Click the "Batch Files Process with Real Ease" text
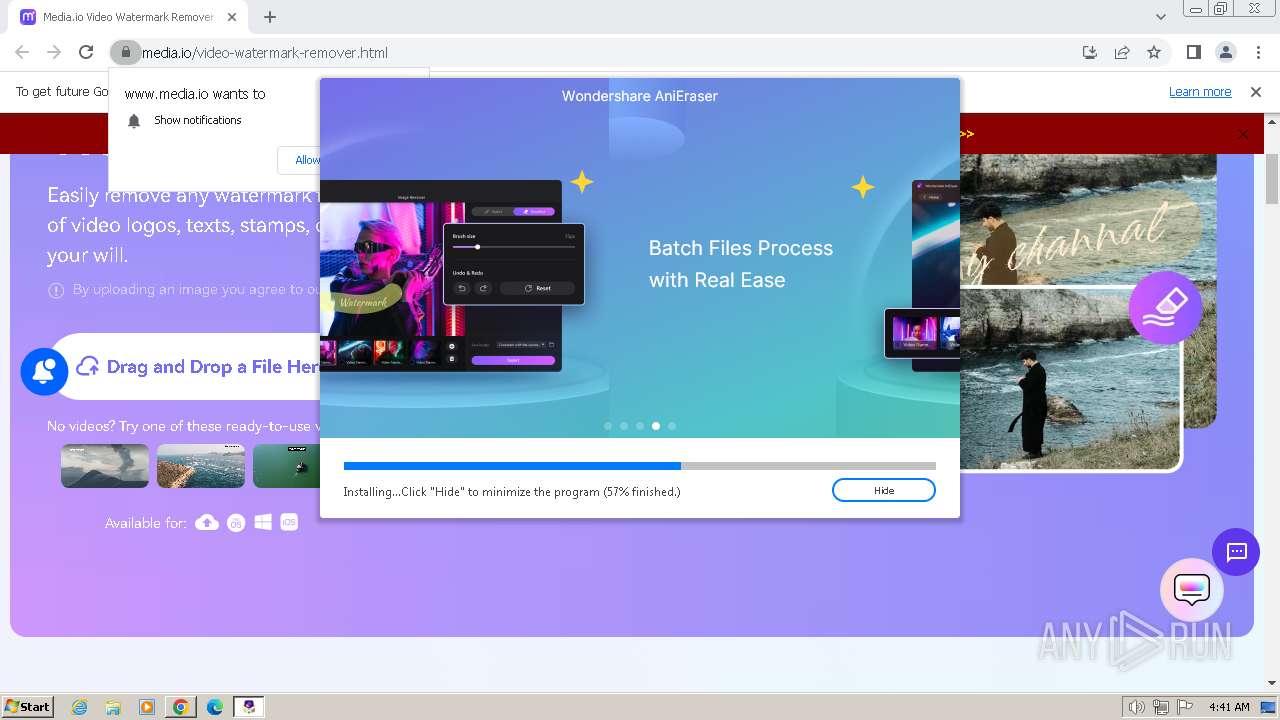Image resolution: width=1280 pixels, height=720 pixels. click(741, 264)
